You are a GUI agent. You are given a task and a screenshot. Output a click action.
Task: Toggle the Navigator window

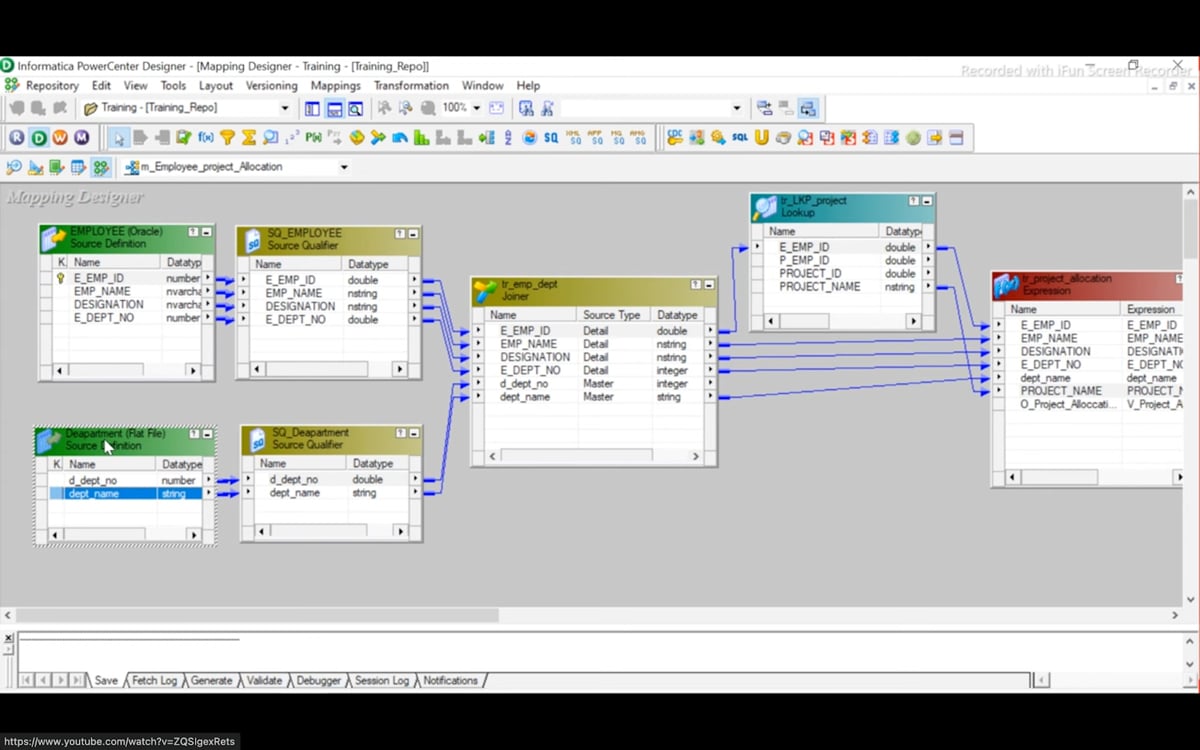click(311, 107)
